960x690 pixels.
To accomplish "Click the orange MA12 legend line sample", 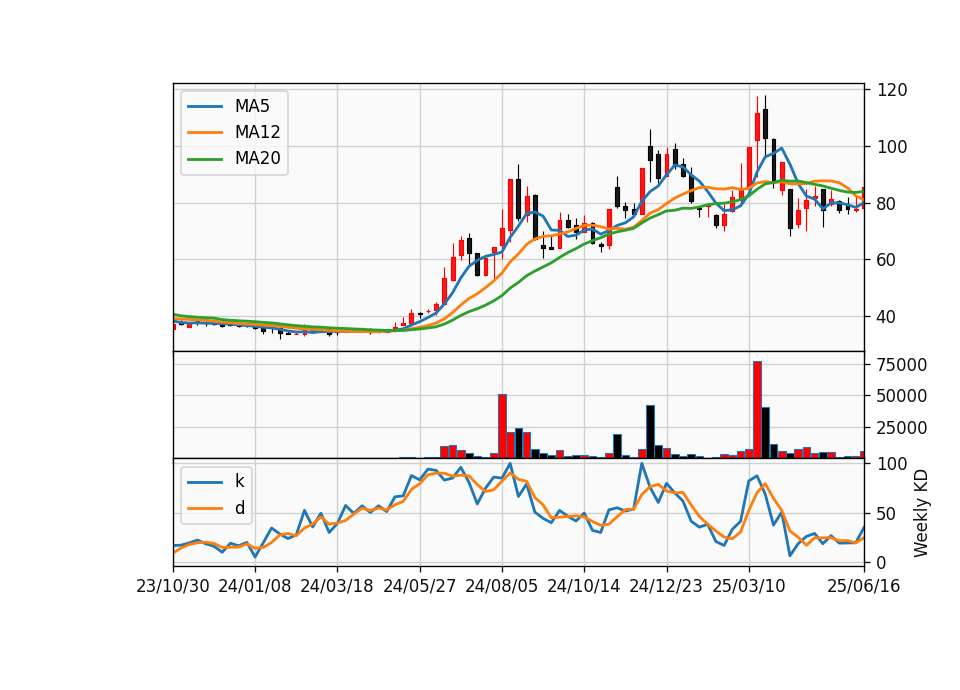I will (205, 132).
